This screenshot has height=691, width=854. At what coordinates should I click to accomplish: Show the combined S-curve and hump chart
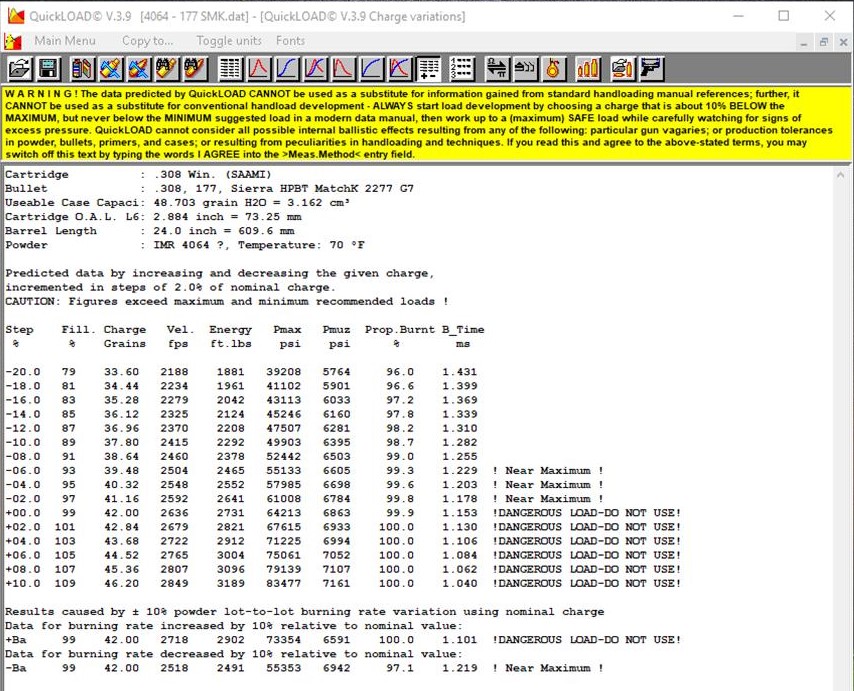point(315,69)
